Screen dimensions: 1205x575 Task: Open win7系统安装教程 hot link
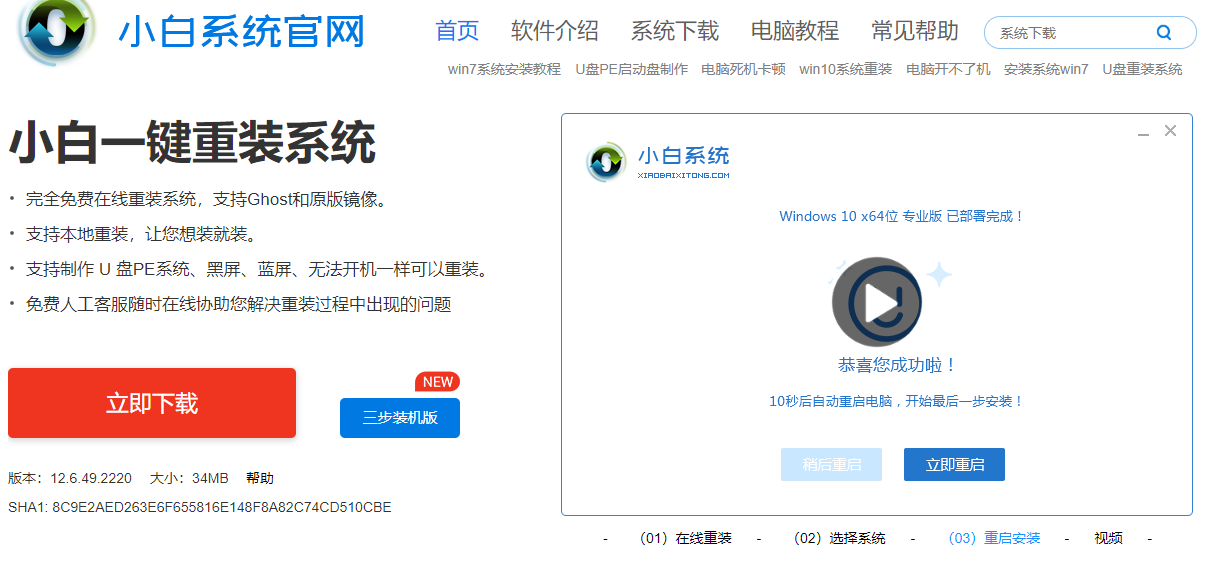pyautogui.click(x=504, y=69)
